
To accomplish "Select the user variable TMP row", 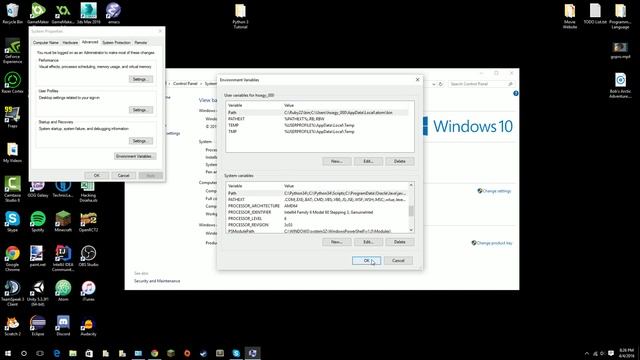I will tap(317, 131).
